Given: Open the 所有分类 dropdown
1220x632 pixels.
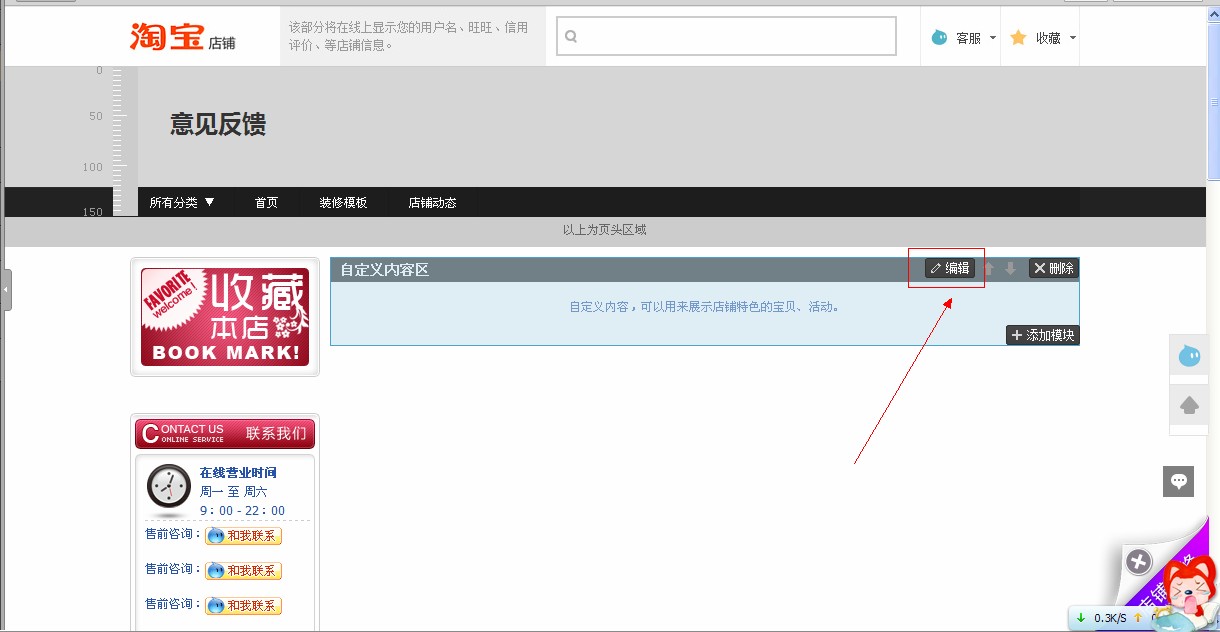Looking at the screenshot, I should click(182, 202).
